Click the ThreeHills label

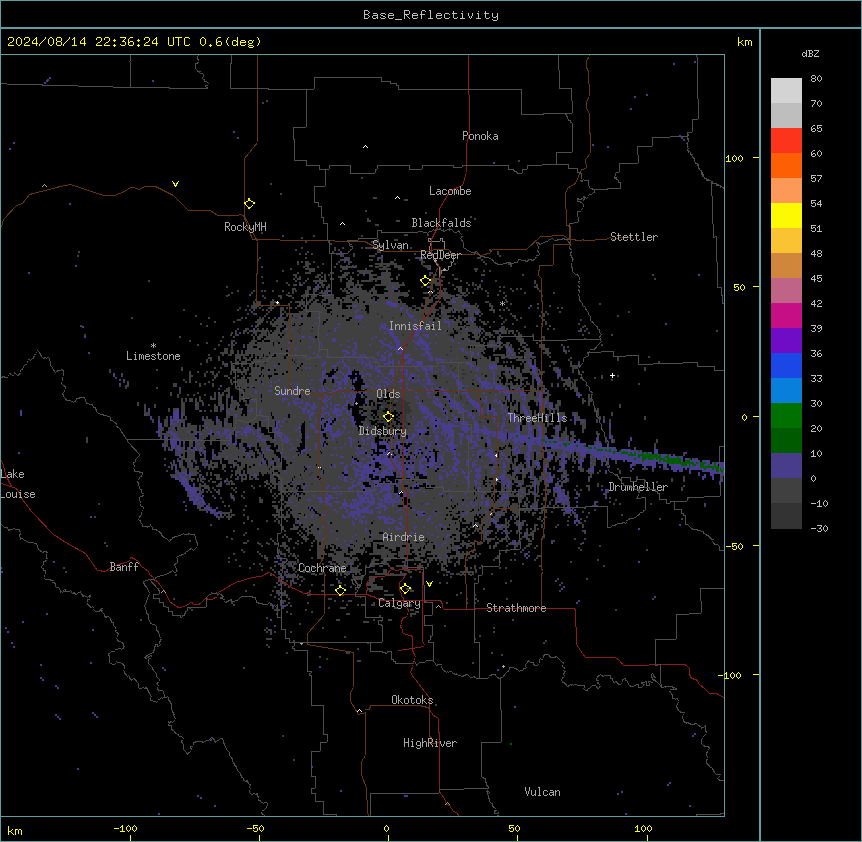tap(537, 418)
